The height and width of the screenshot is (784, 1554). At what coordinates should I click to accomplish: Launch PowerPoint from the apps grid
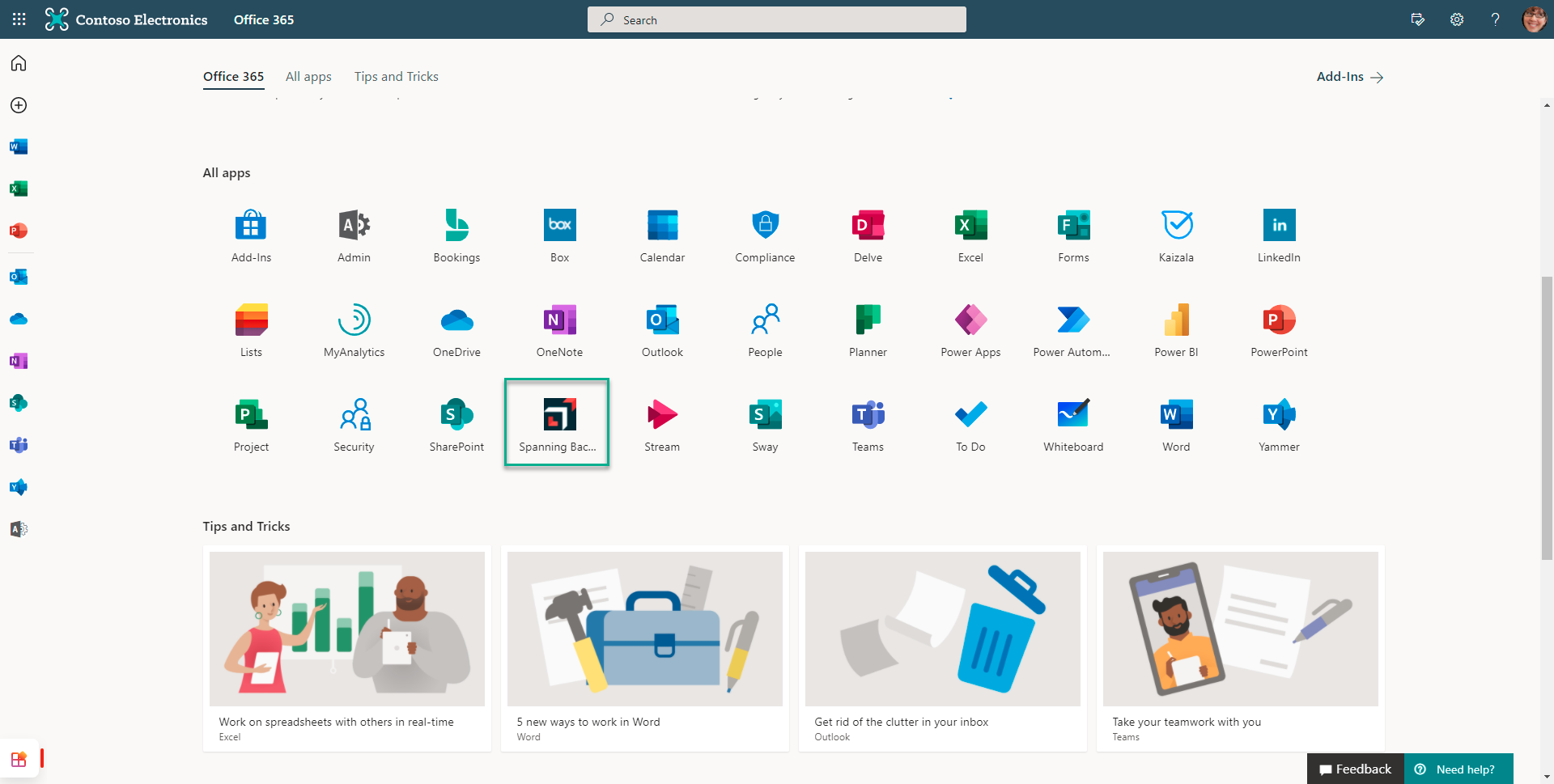pyautogui.click(x=1279, y=329)
